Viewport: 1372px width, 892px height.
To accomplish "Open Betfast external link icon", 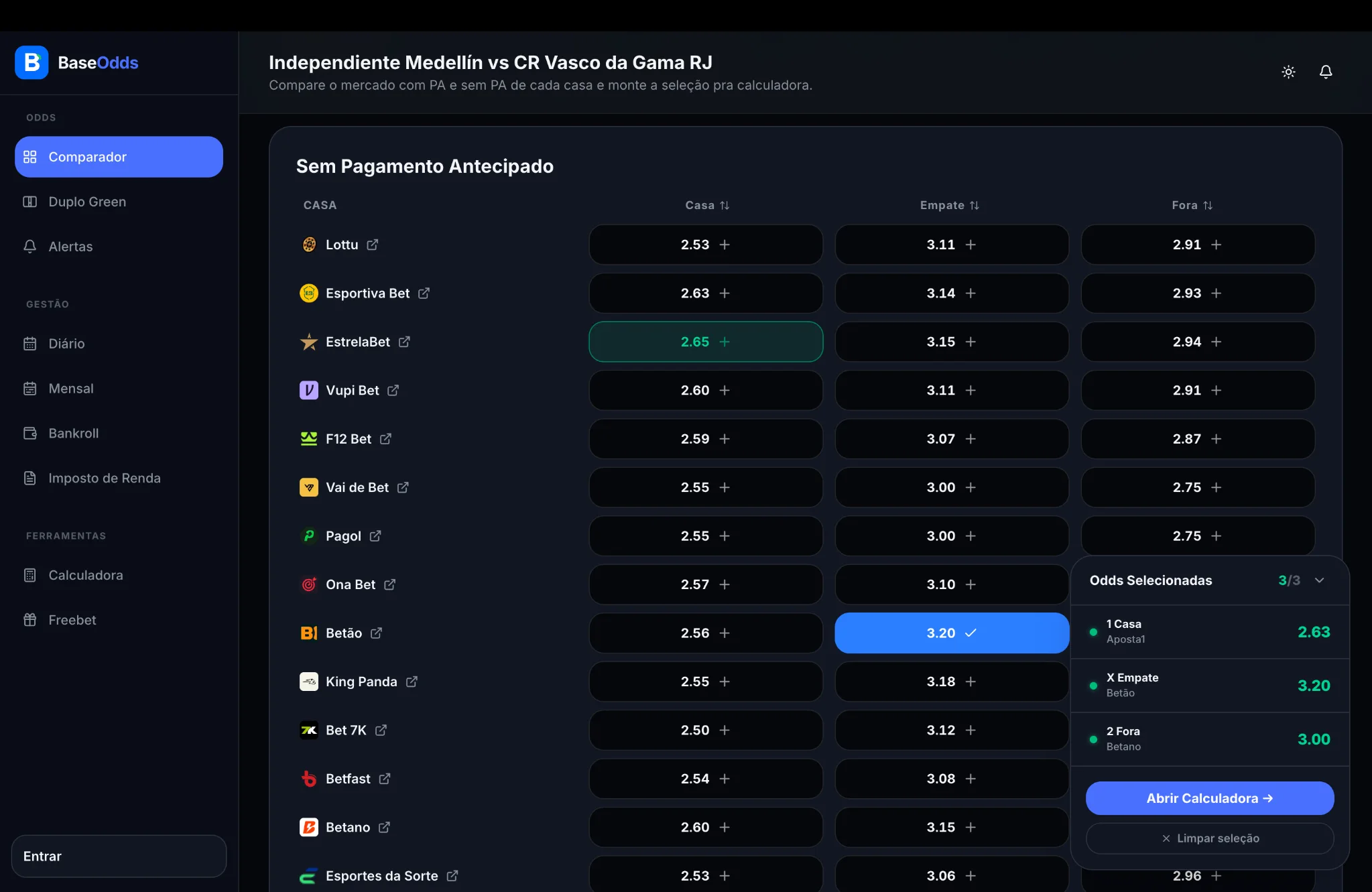I will (385, 779).
